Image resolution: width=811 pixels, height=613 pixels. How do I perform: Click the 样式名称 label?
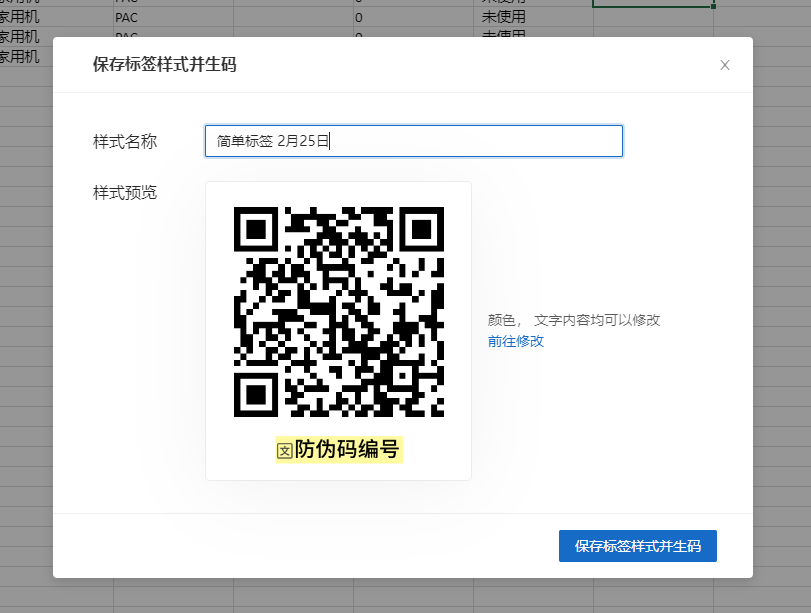click(125, 141)
